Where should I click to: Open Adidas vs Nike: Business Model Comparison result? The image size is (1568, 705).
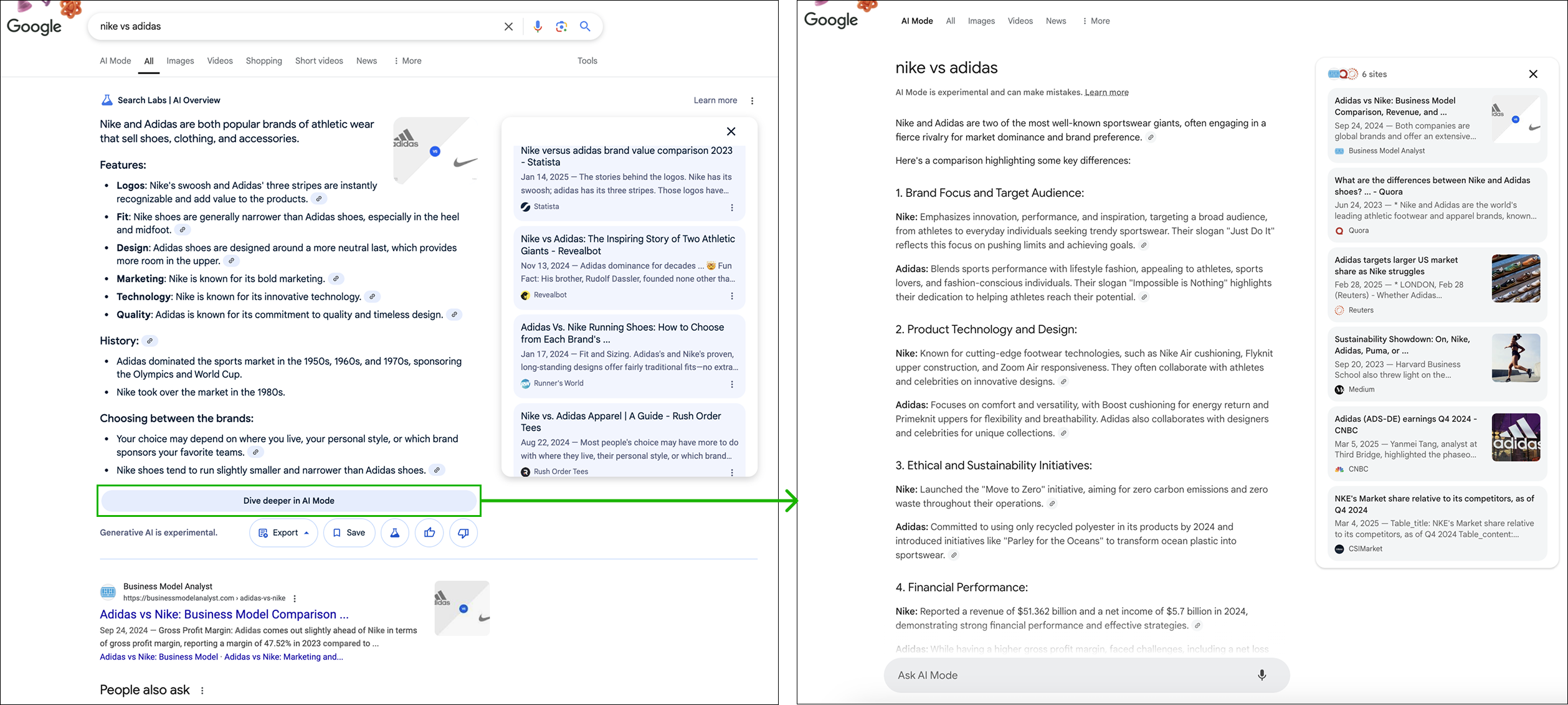coord(224,614)
